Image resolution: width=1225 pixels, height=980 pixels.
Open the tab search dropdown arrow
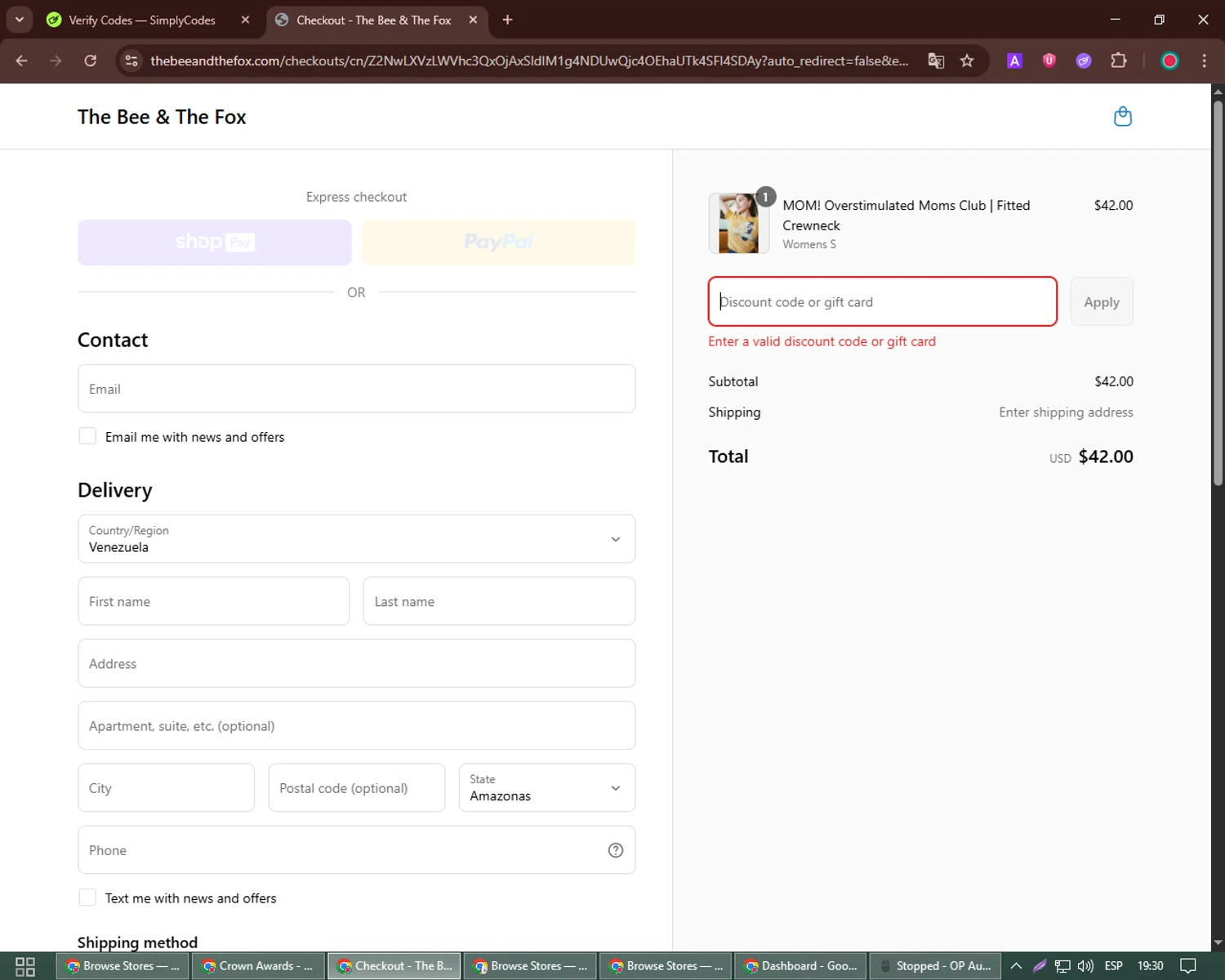click(x=19, y=20)
